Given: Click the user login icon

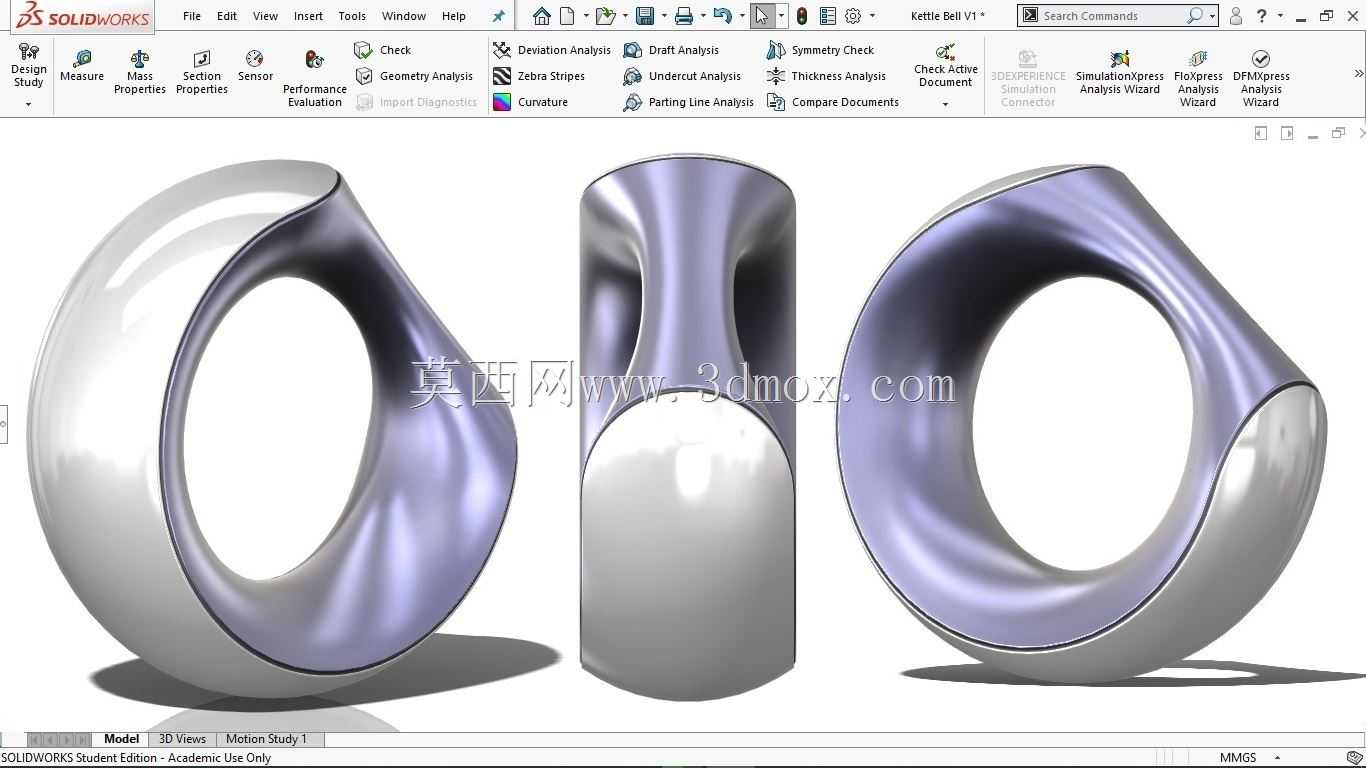Looking at the screenshot, I should point(1236,16).
